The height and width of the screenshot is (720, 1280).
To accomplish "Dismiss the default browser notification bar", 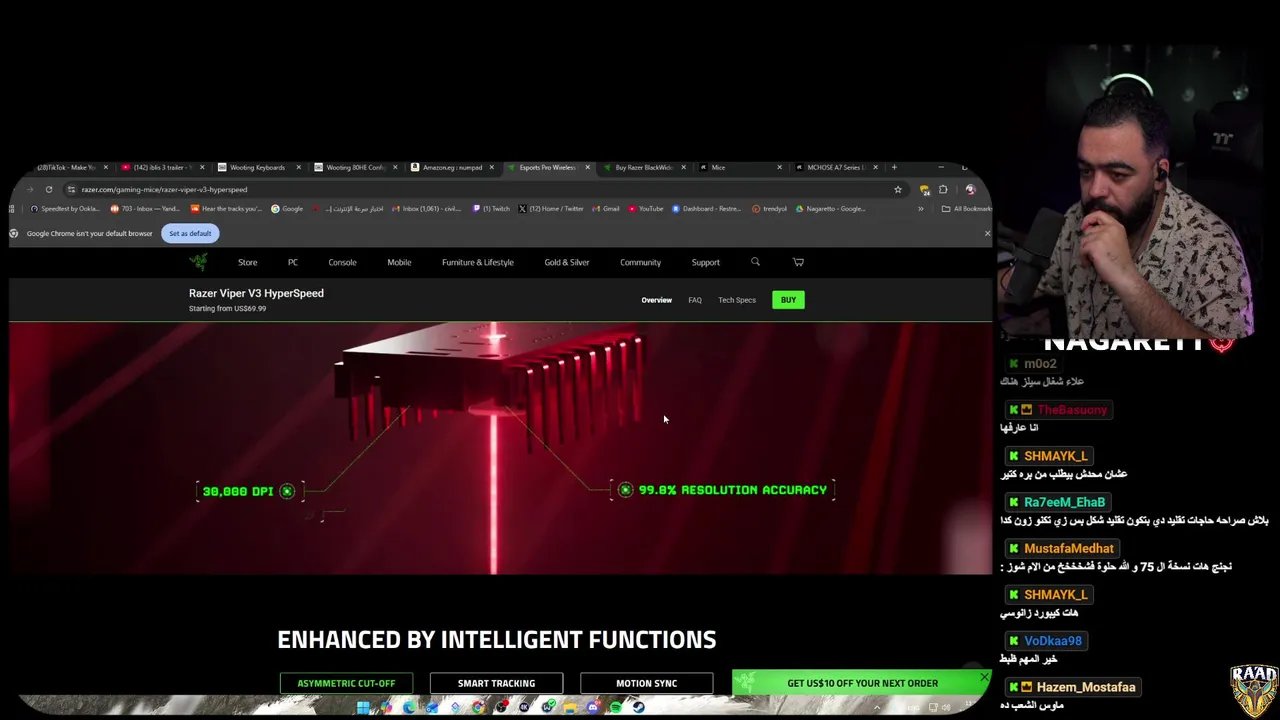I will pyautogui.click(x=987, y=233).
